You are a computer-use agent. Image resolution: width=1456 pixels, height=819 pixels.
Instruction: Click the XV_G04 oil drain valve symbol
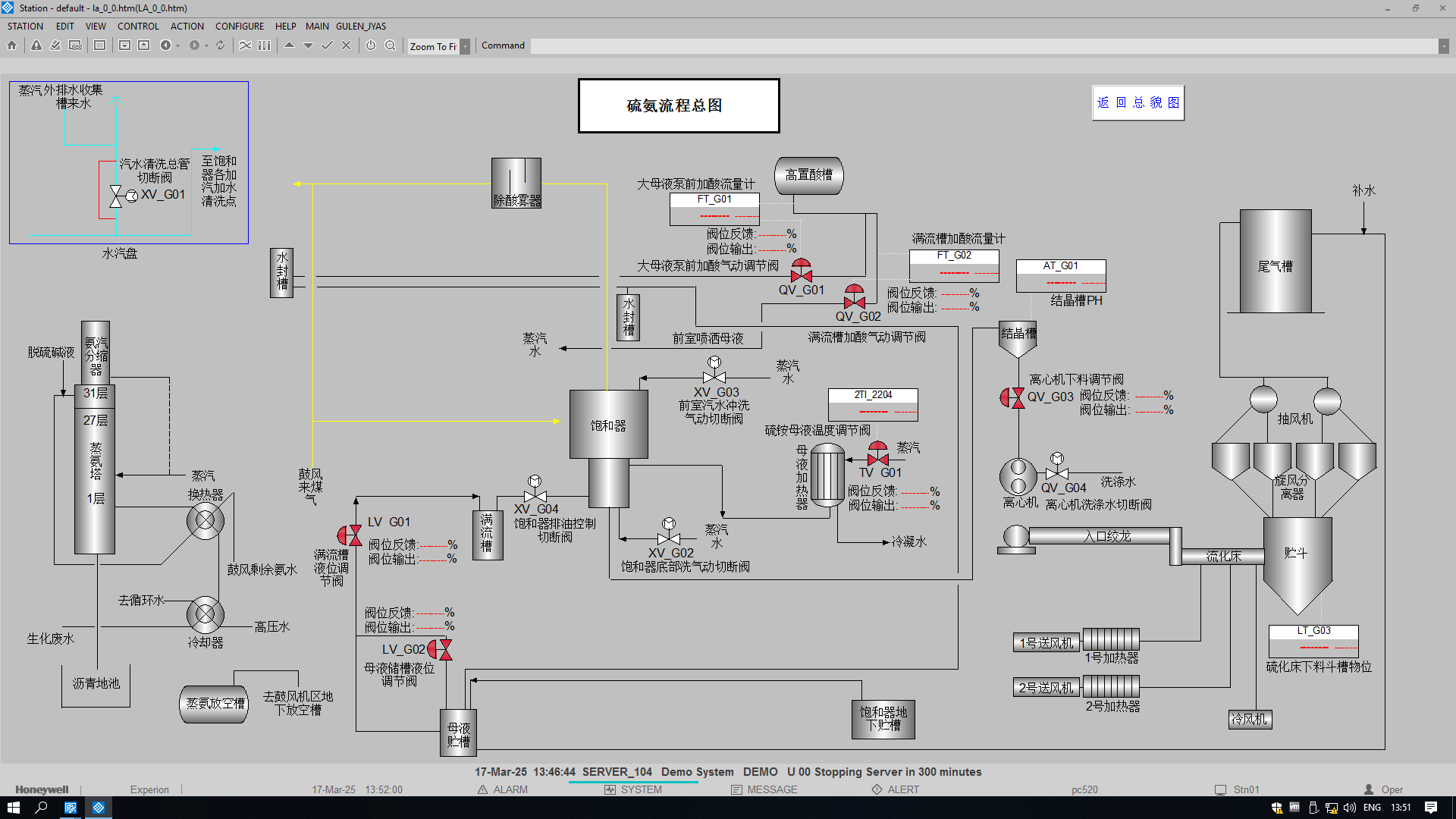pyautogui.click(x=535, y=491)
